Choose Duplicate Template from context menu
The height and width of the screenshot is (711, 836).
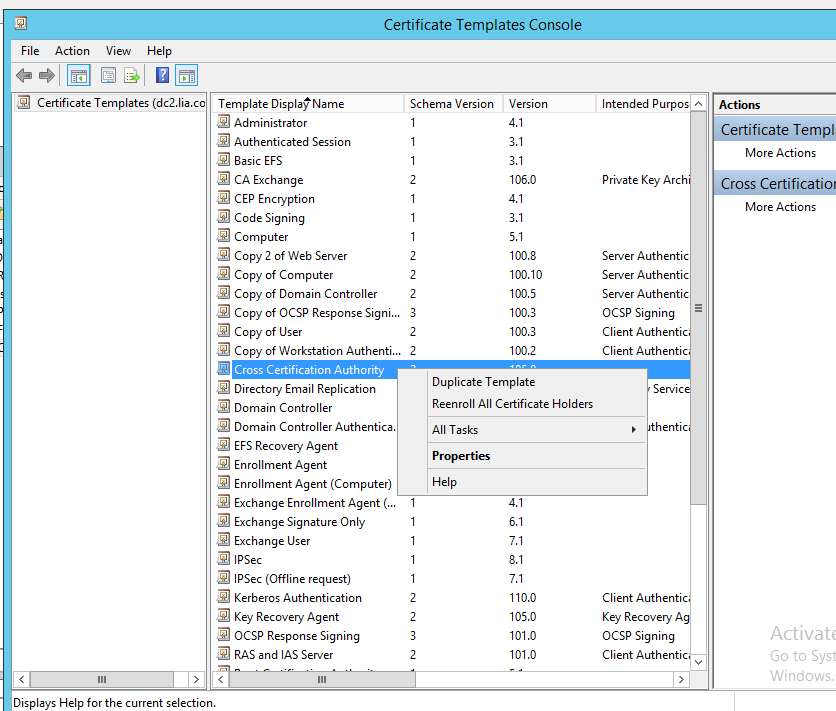[x=483, y=382]
